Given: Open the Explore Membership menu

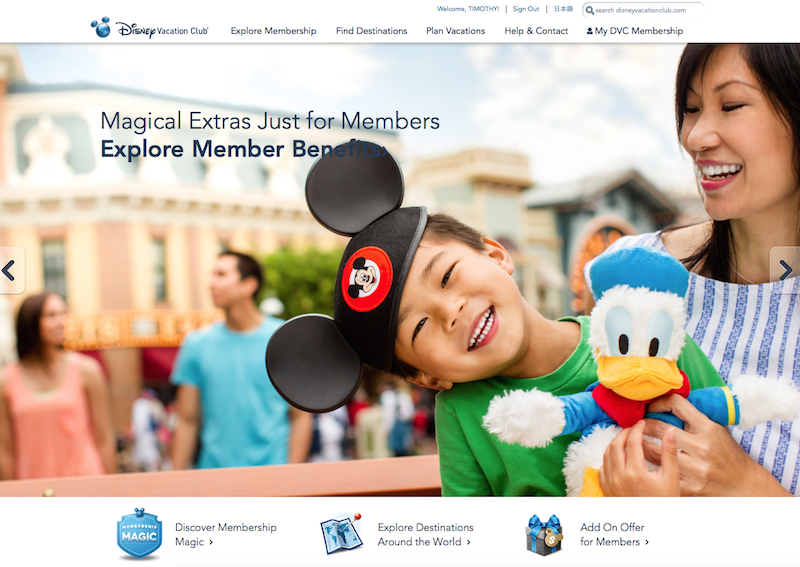Looking at the screenshot, I should pos(273,31).
